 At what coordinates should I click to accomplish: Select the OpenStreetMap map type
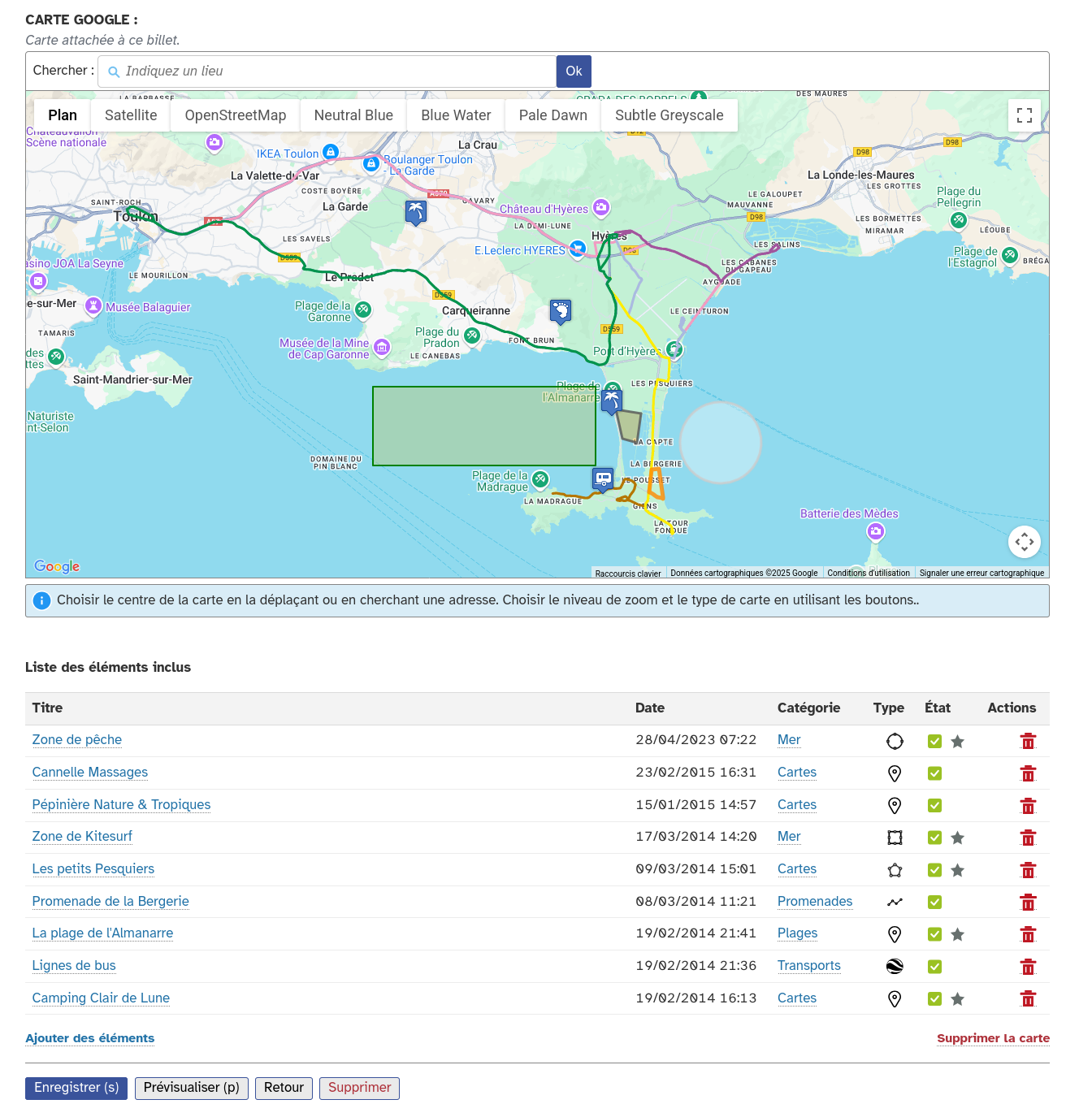[x=236, y=115]
